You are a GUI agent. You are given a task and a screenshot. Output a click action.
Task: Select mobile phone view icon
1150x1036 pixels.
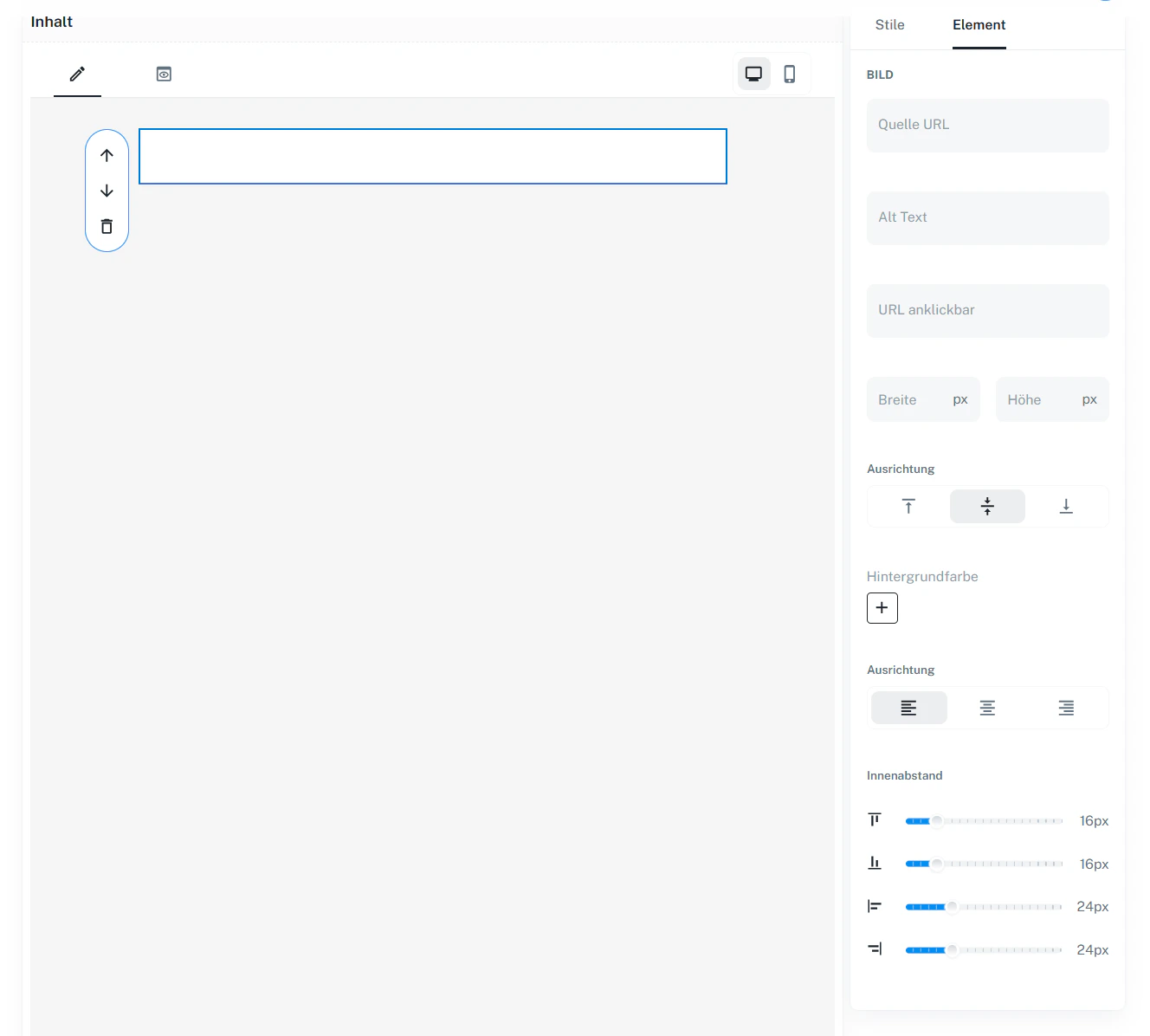coord(790,74)
